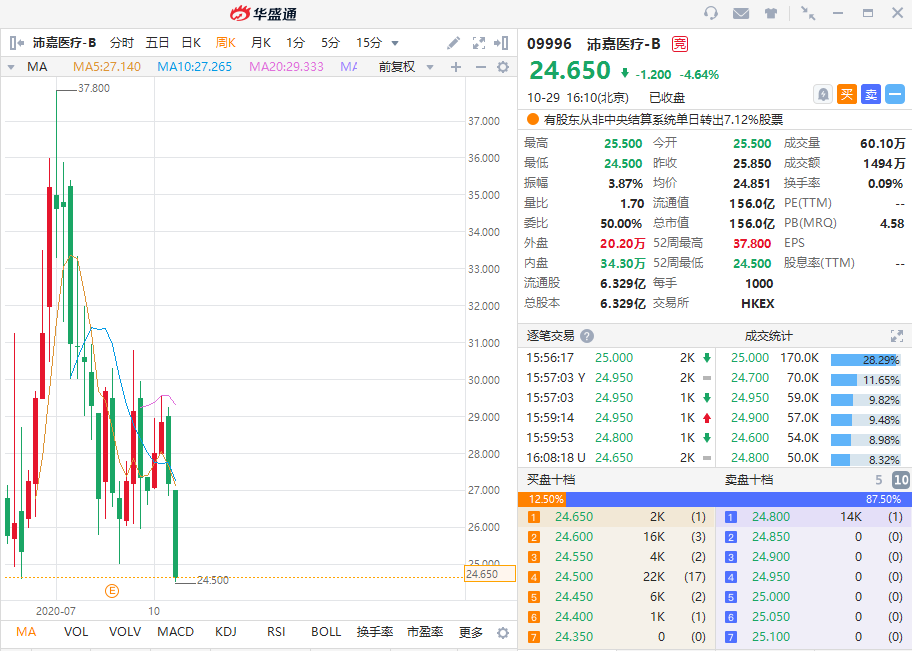Click MA20:29.333 indicator value

pos(286,67)
